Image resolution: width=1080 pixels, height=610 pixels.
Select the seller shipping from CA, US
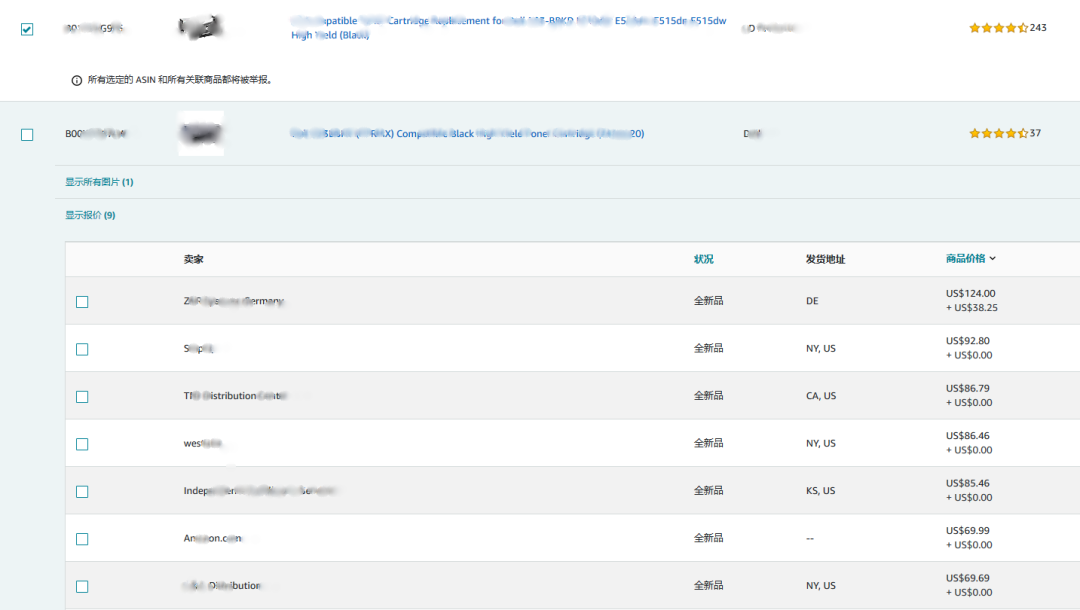click(82, 397)
